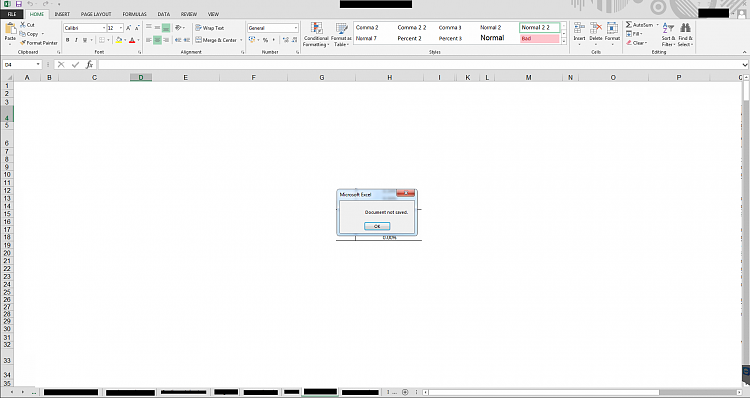This screenshot has height=398, width=750.
Task: Click the Copy button
Action: point(29,34)
